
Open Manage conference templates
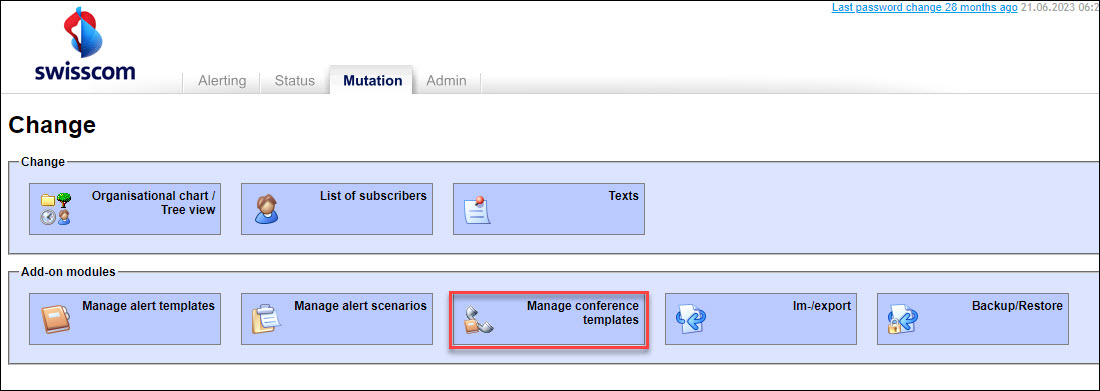coord(549,319)
